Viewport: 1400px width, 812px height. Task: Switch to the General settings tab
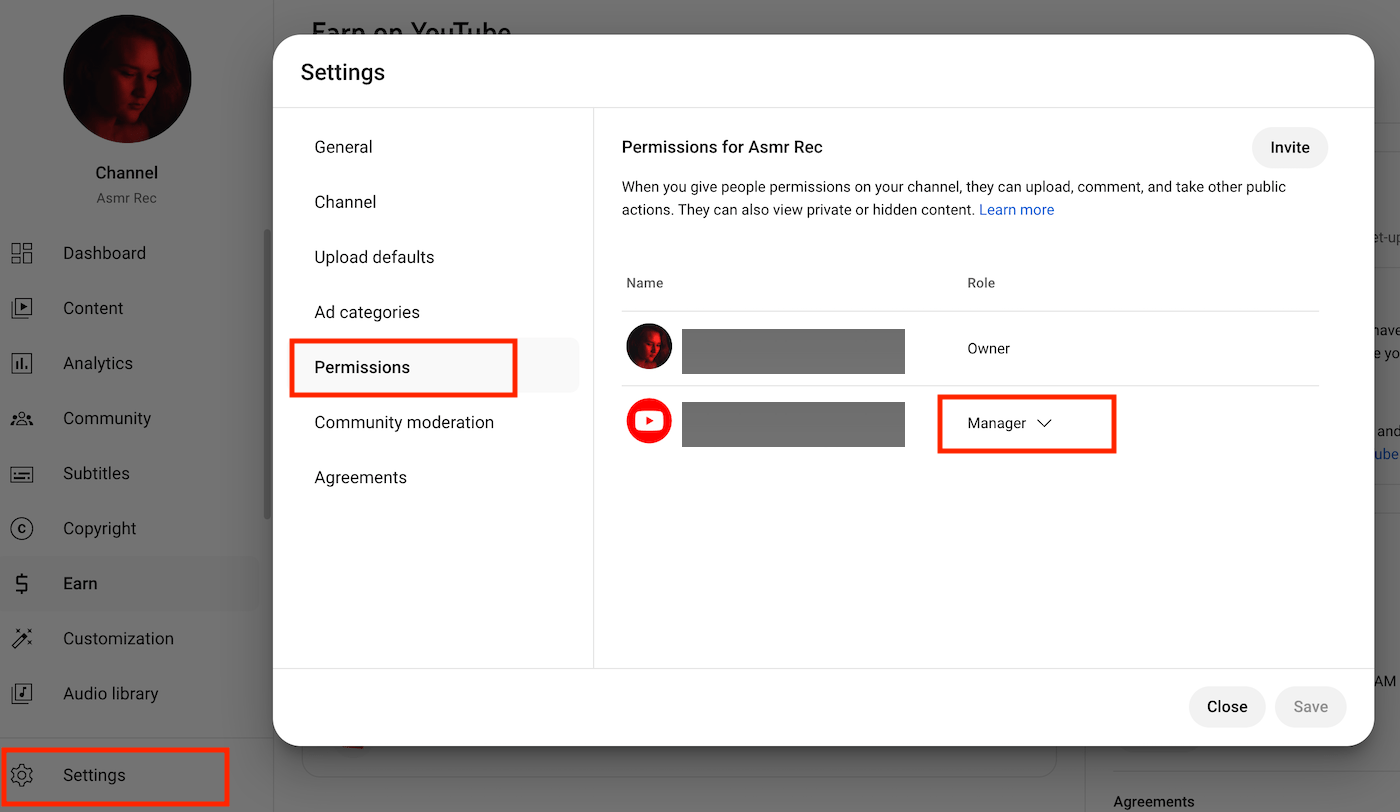click(343, 147)
